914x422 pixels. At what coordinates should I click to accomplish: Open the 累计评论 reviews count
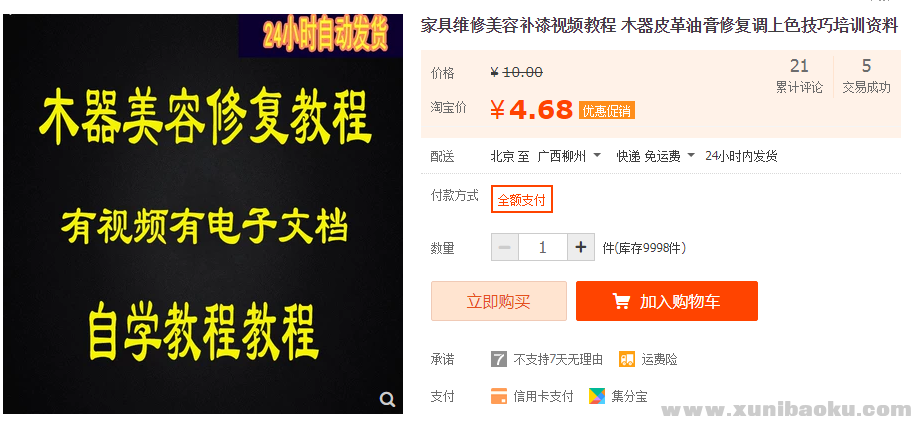(x=799, y=76)
